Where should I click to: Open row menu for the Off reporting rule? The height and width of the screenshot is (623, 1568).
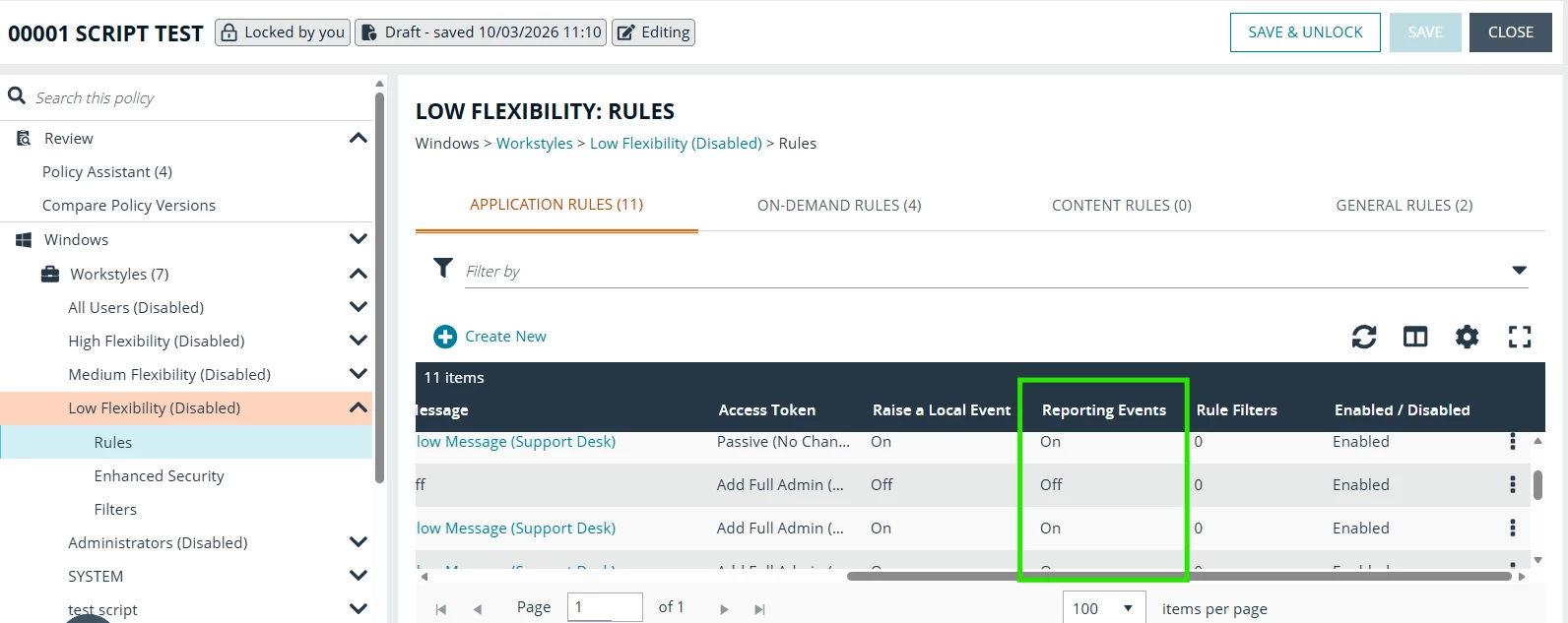(x=1513, y=484)
